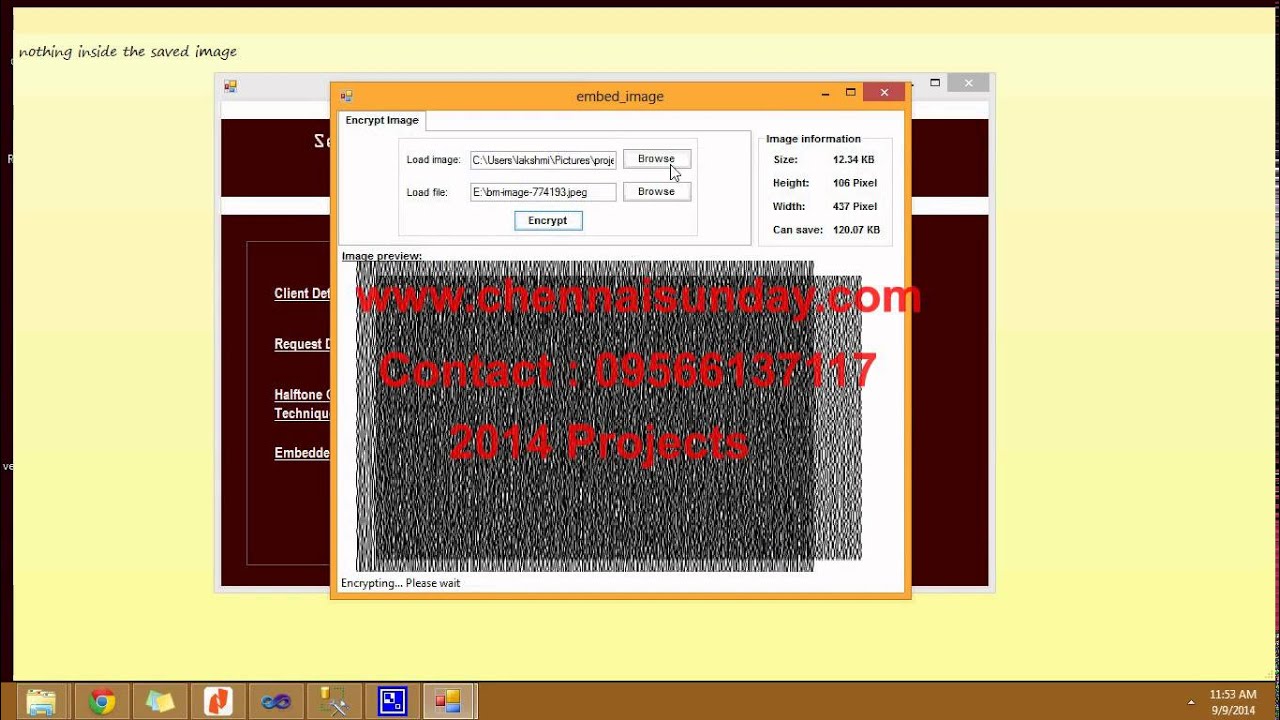Open the blue square app on taskbar
Viewport: 1280px width, 720px height.
coord(392,702)
